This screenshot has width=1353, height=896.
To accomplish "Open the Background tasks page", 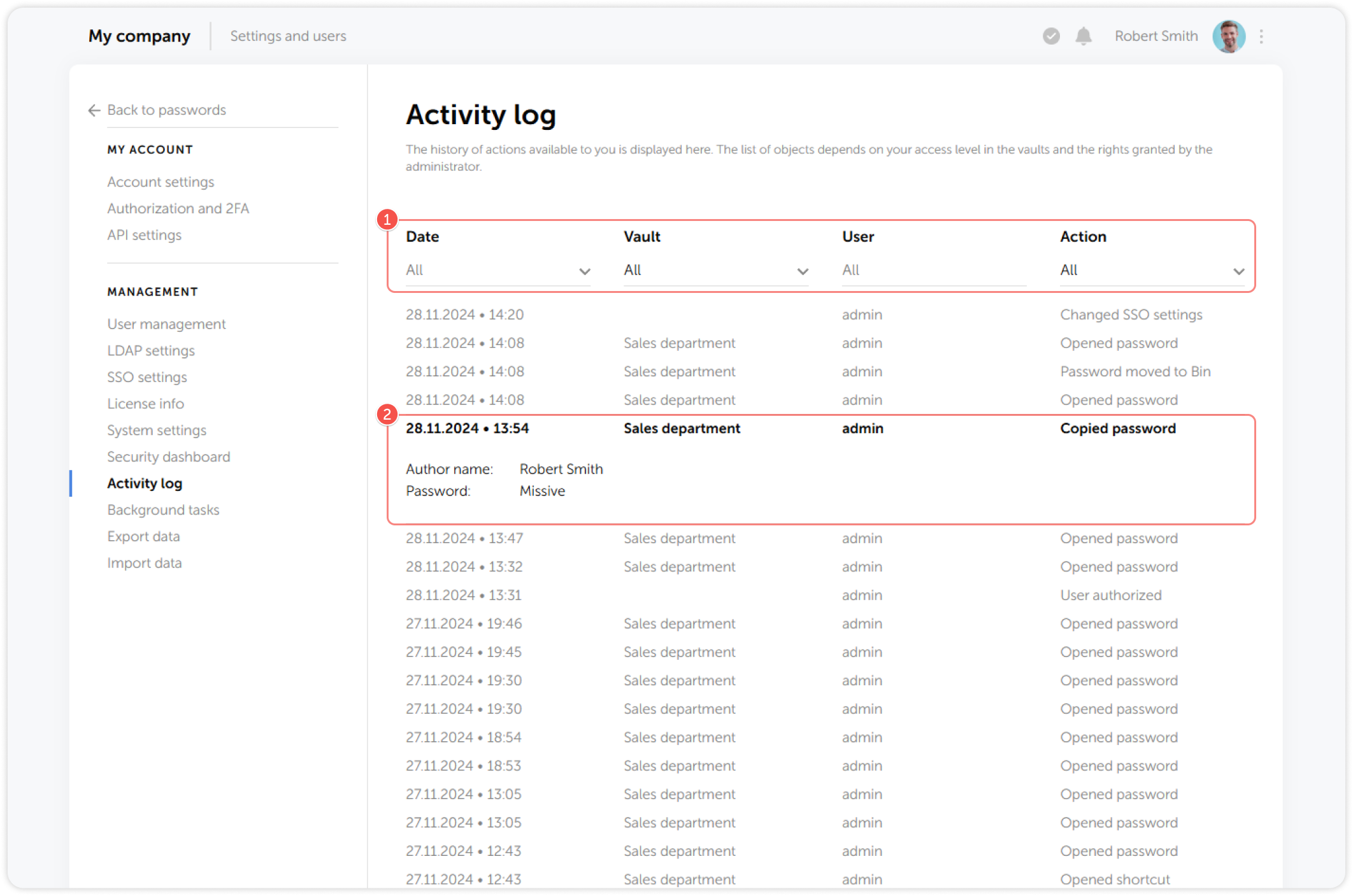I will [x=163, y=509].
